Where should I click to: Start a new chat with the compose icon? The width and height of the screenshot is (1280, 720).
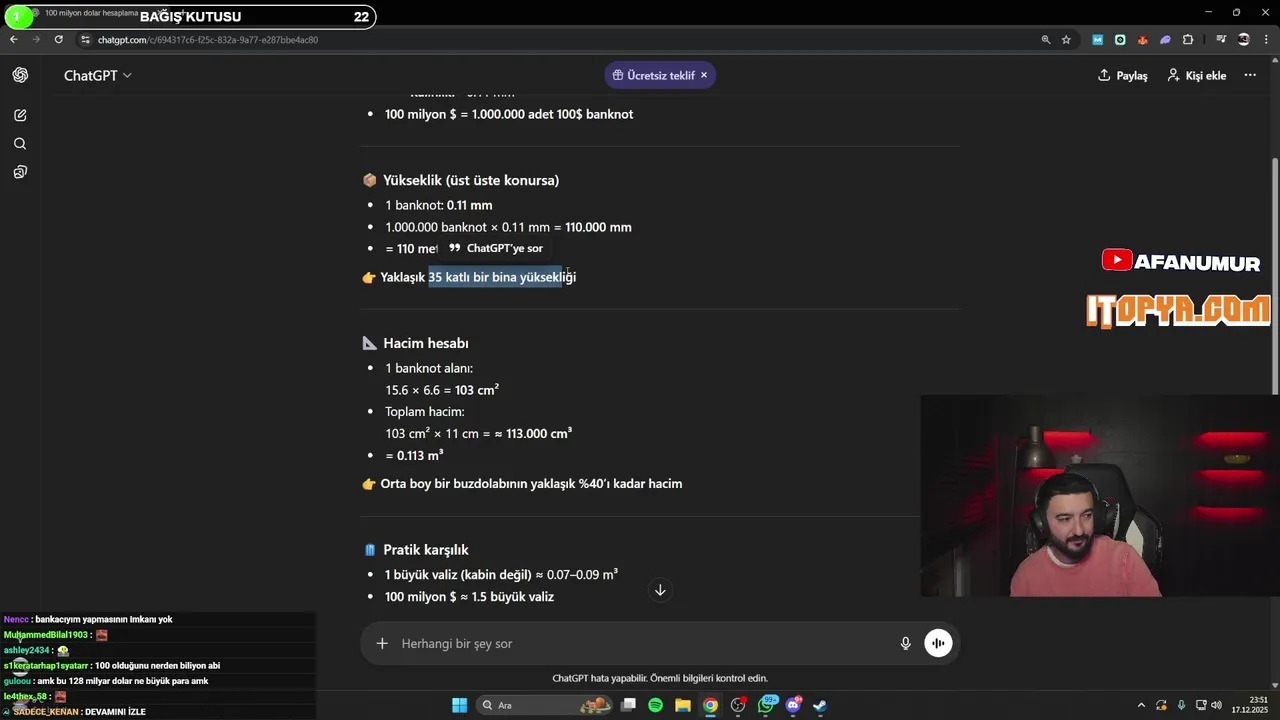pos(20,115)
